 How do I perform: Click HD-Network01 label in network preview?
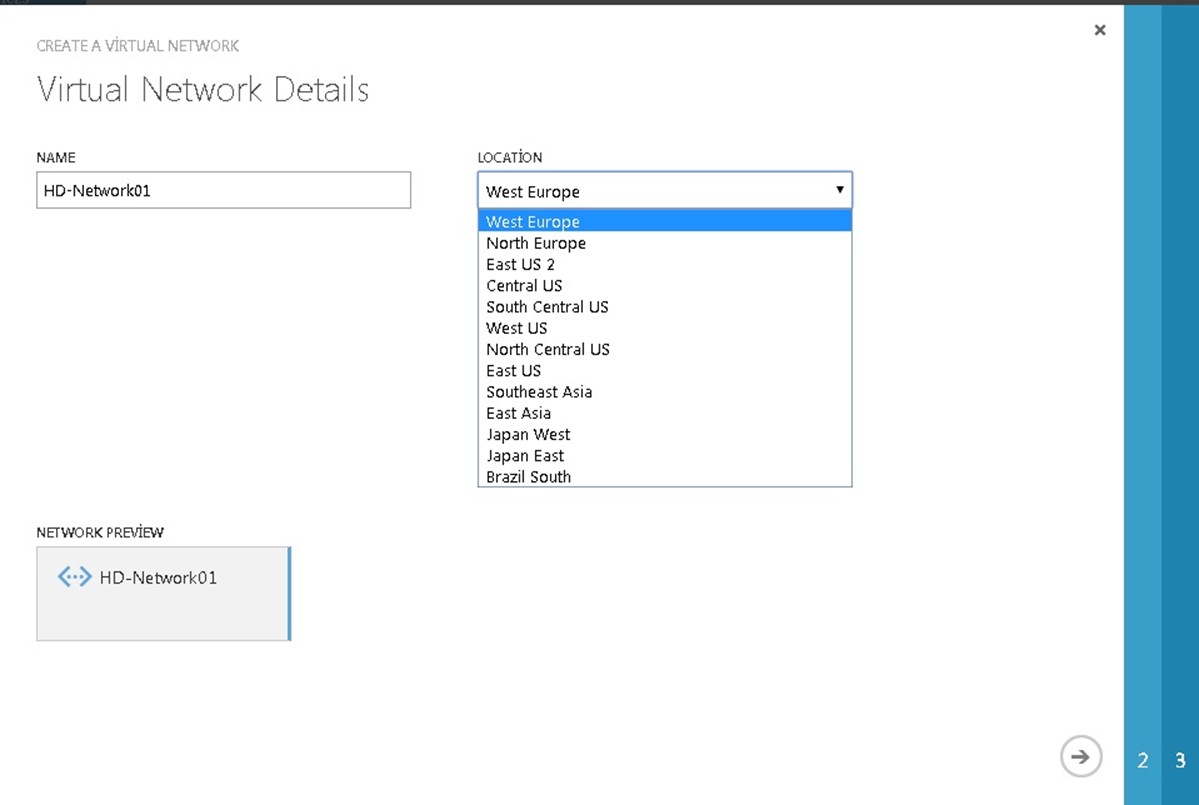pos(158,577)
